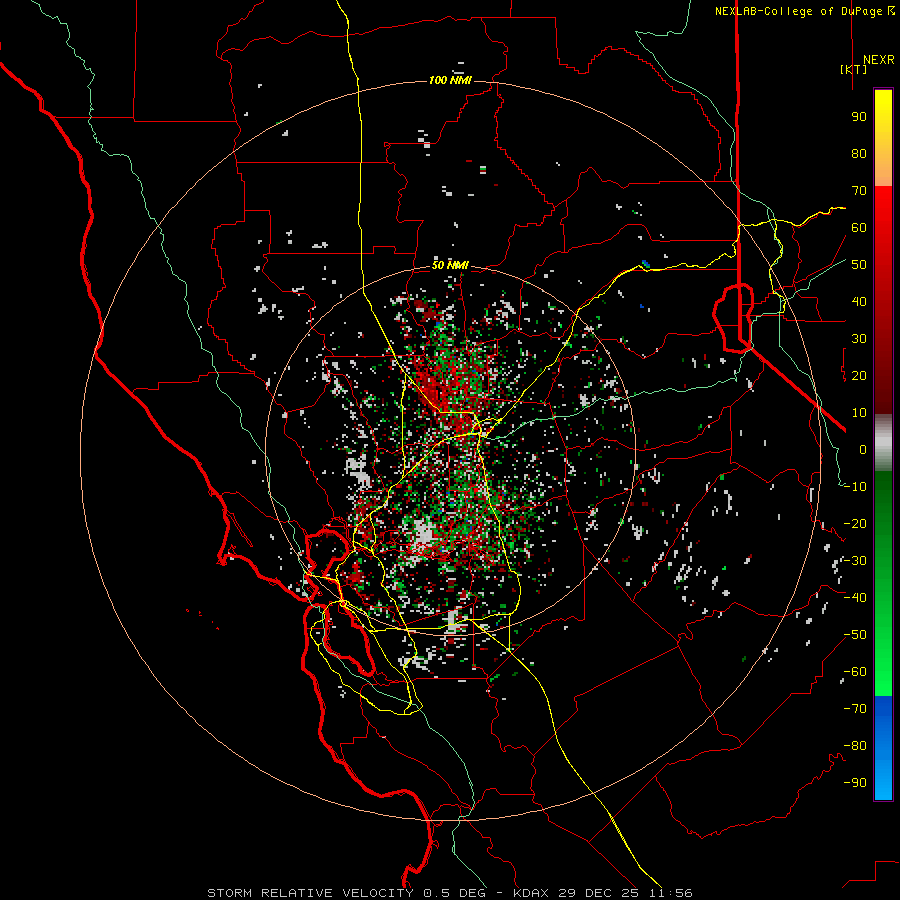Click the 30 knot scale value
Screen dimensions: 900x900
[859, 339]
